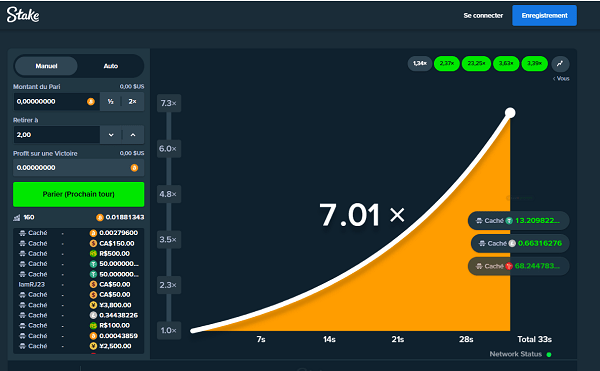Viewport: 600px width, 371px height.
Task: Open the 1,34× previous round result
Action: (420, 63)
